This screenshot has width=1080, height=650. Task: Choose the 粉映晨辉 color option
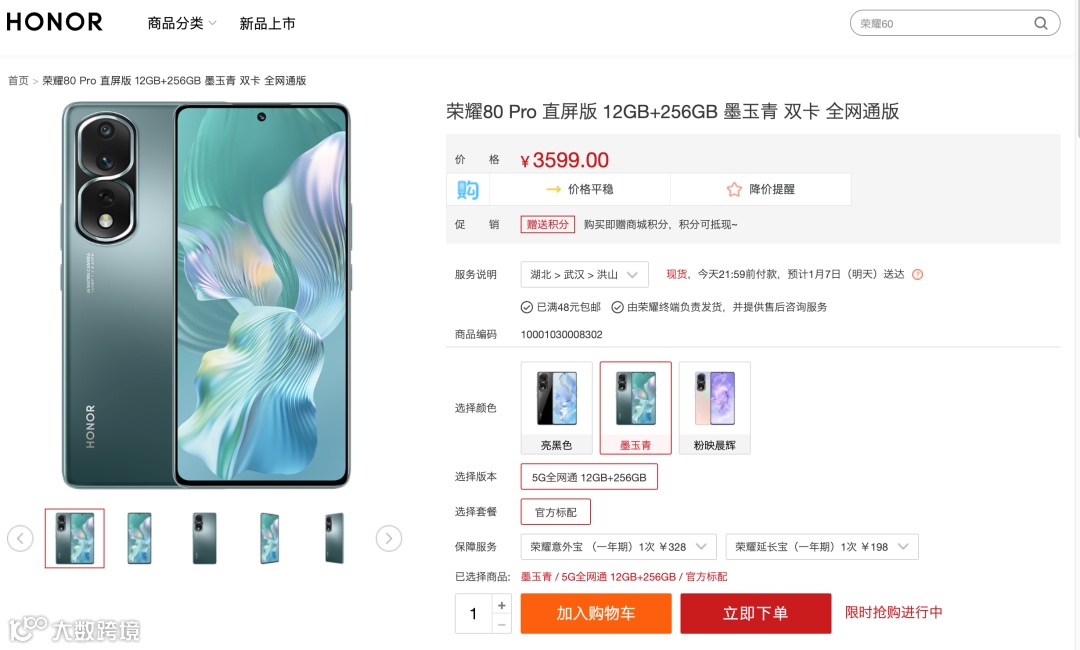pyautogui.click(x=714, y=408)
